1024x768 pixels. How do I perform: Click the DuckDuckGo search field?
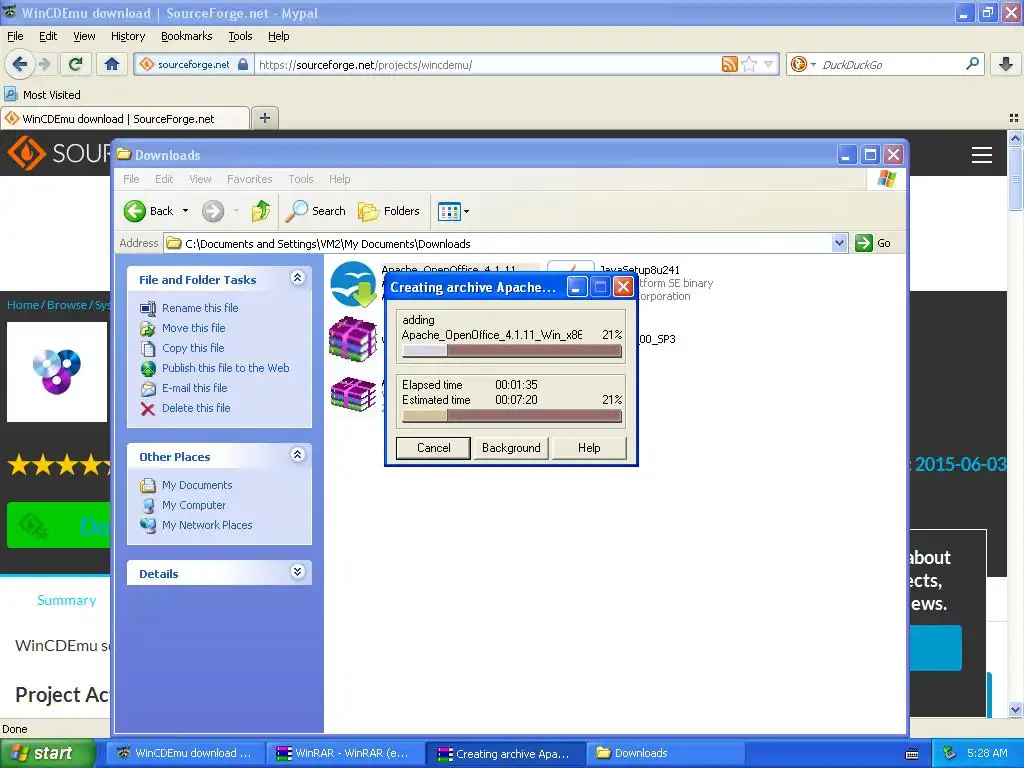[889, 64]
